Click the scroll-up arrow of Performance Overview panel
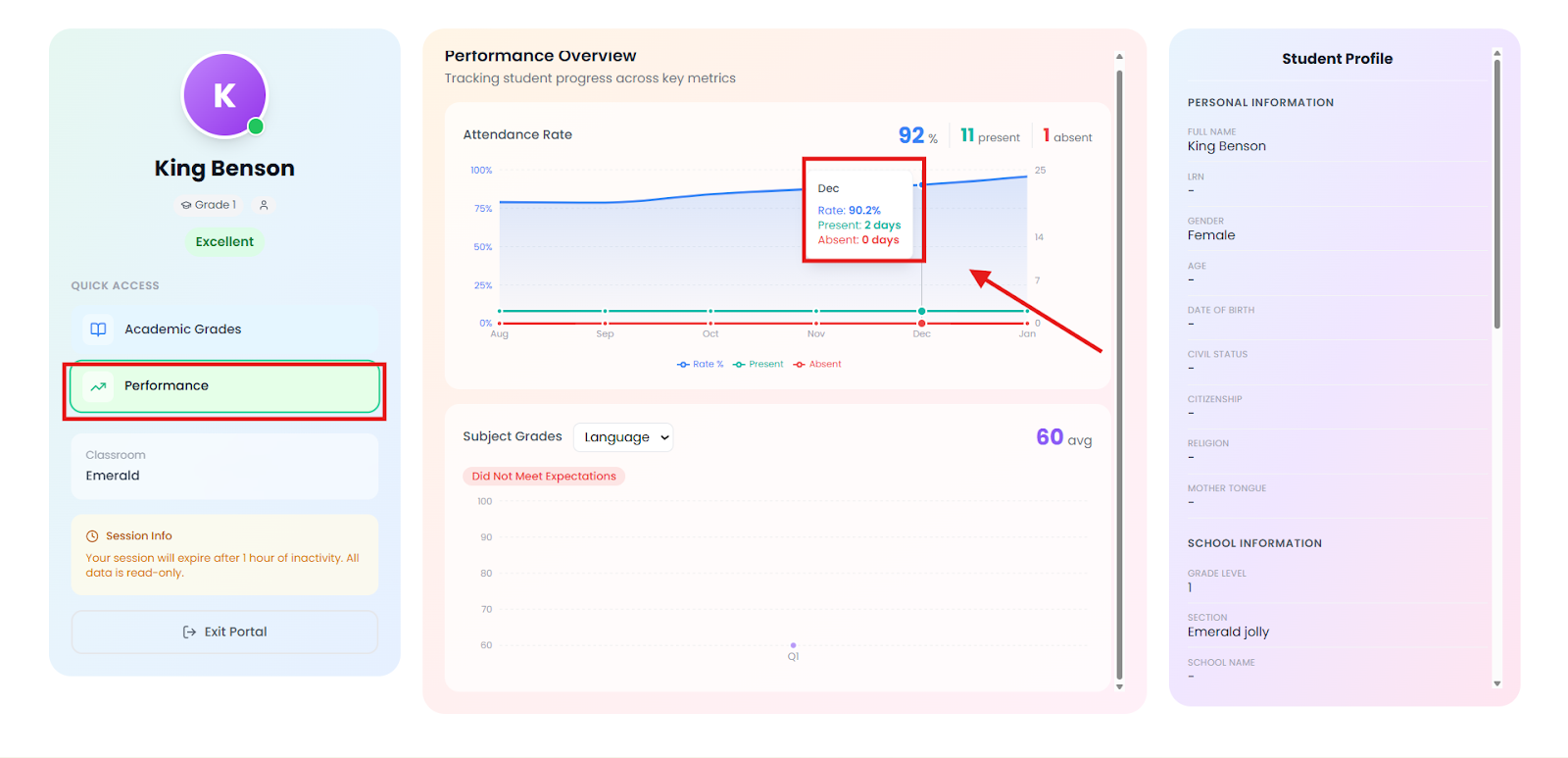 (1119, 57)
